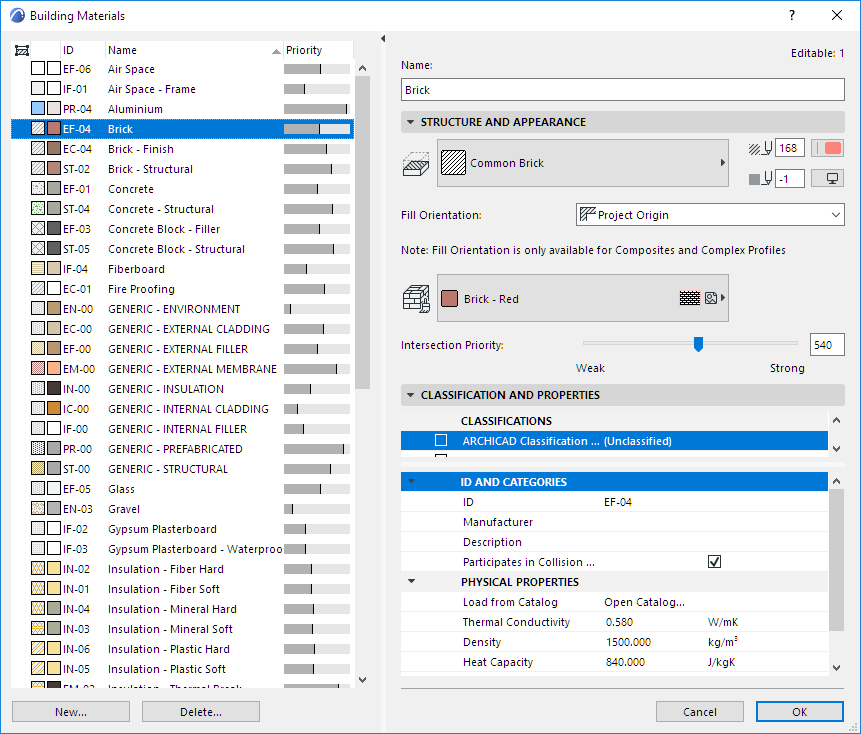This screenshot has width=861, height=734.
Task: Click the foreground pen number field 168
Action: click(x=790, y=148)
